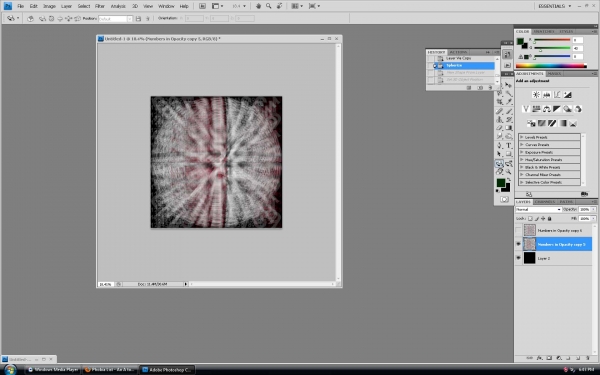Select the Zoom tool in the toolbox

(x=509, y=172)
